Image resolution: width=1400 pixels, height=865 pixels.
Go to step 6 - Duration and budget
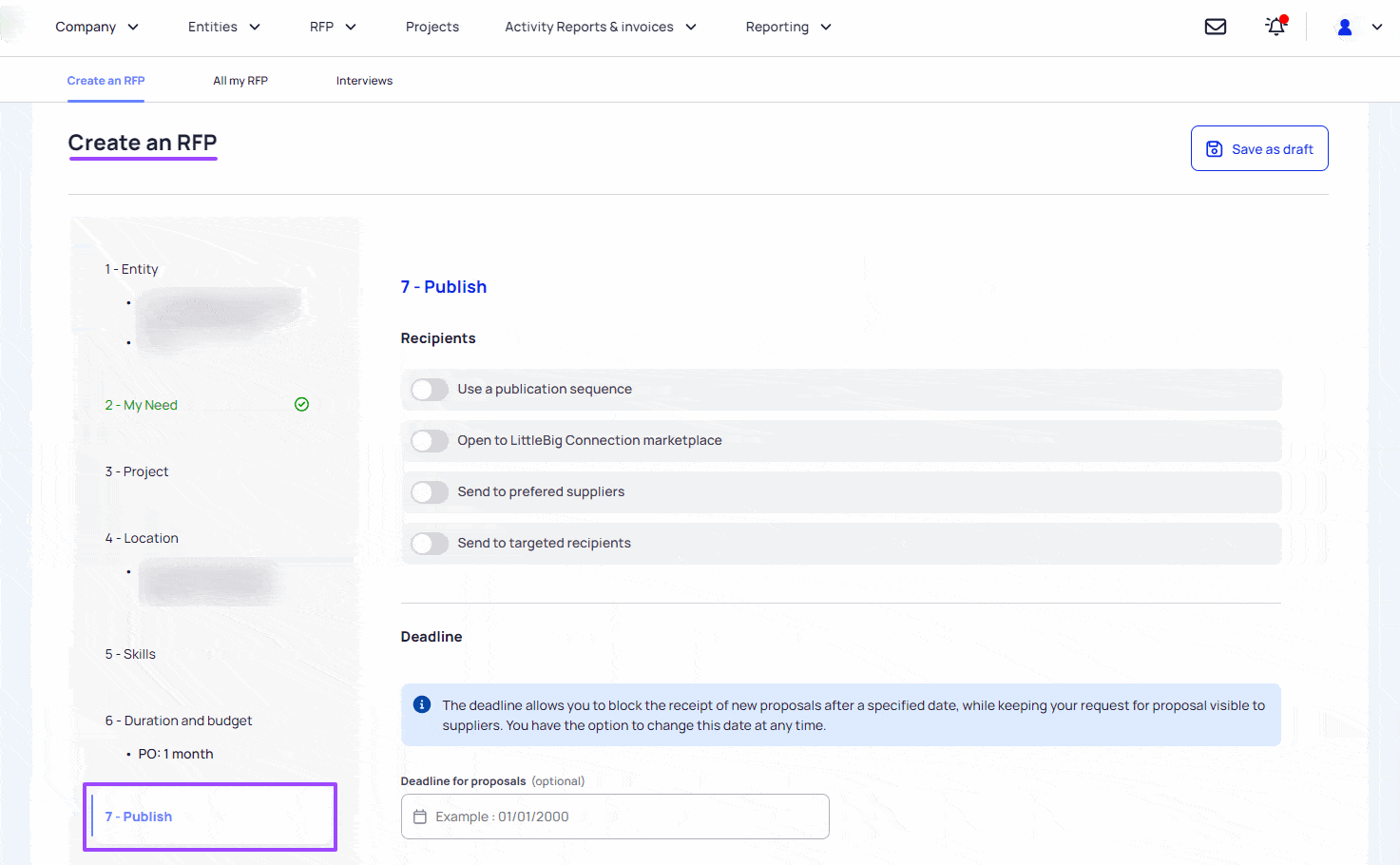coord(179,721)
